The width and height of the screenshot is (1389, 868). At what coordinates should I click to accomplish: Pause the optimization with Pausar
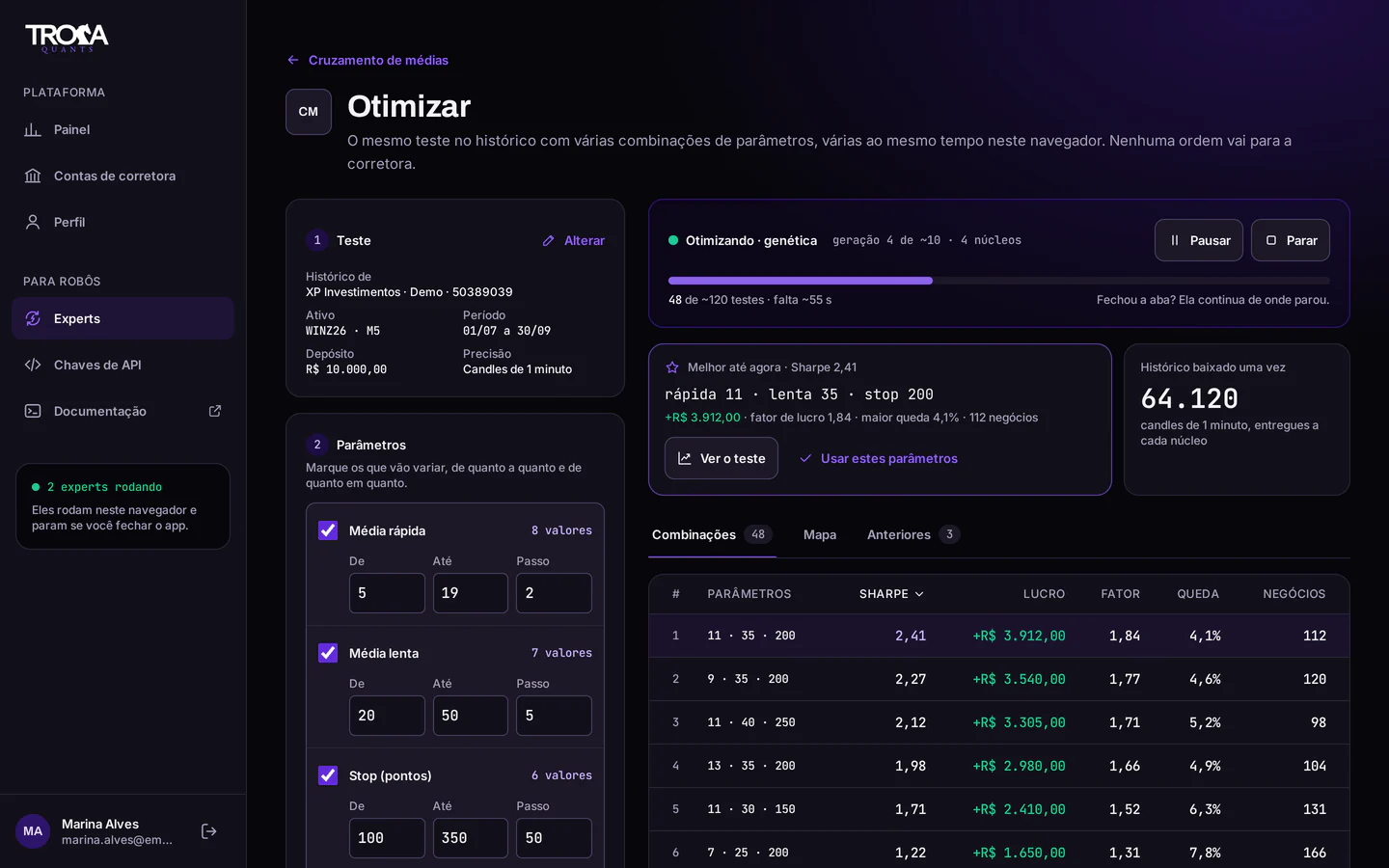click(1199, 240)
